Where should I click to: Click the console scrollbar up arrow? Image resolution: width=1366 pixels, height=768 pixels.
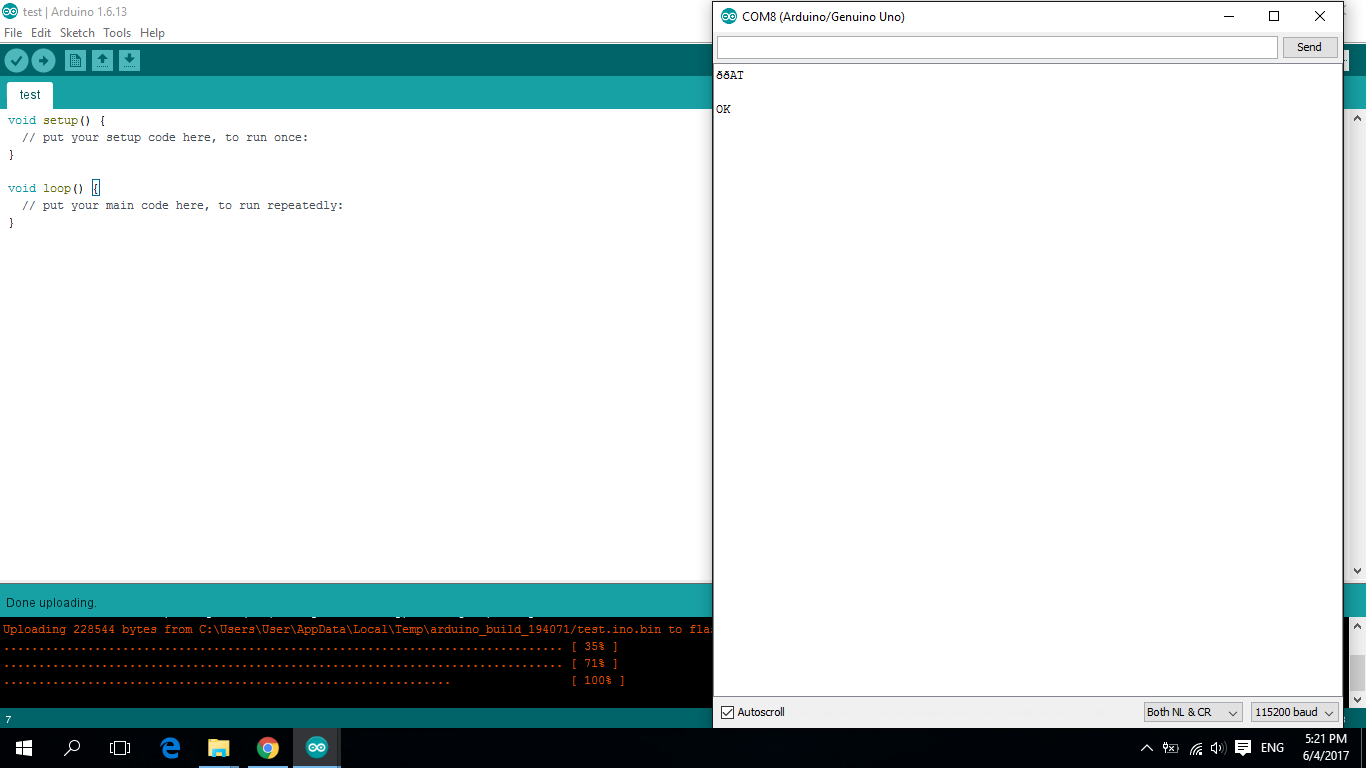1357,626
